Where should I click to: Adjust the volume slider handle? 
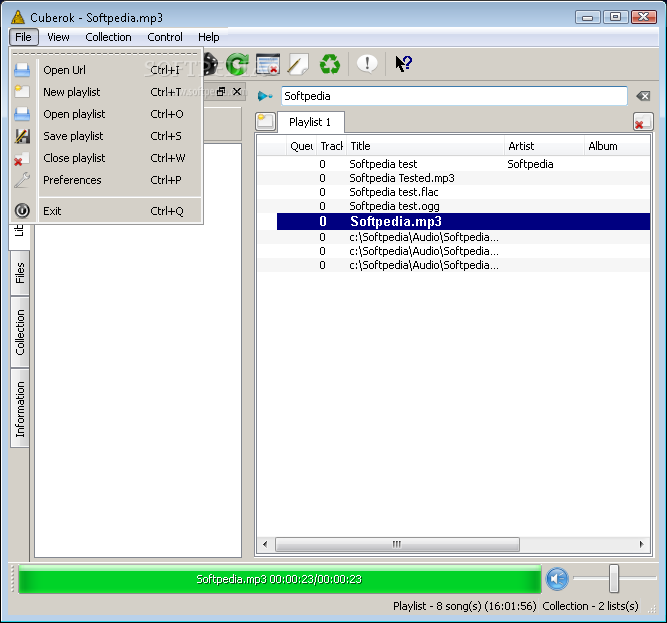(613, 578)
